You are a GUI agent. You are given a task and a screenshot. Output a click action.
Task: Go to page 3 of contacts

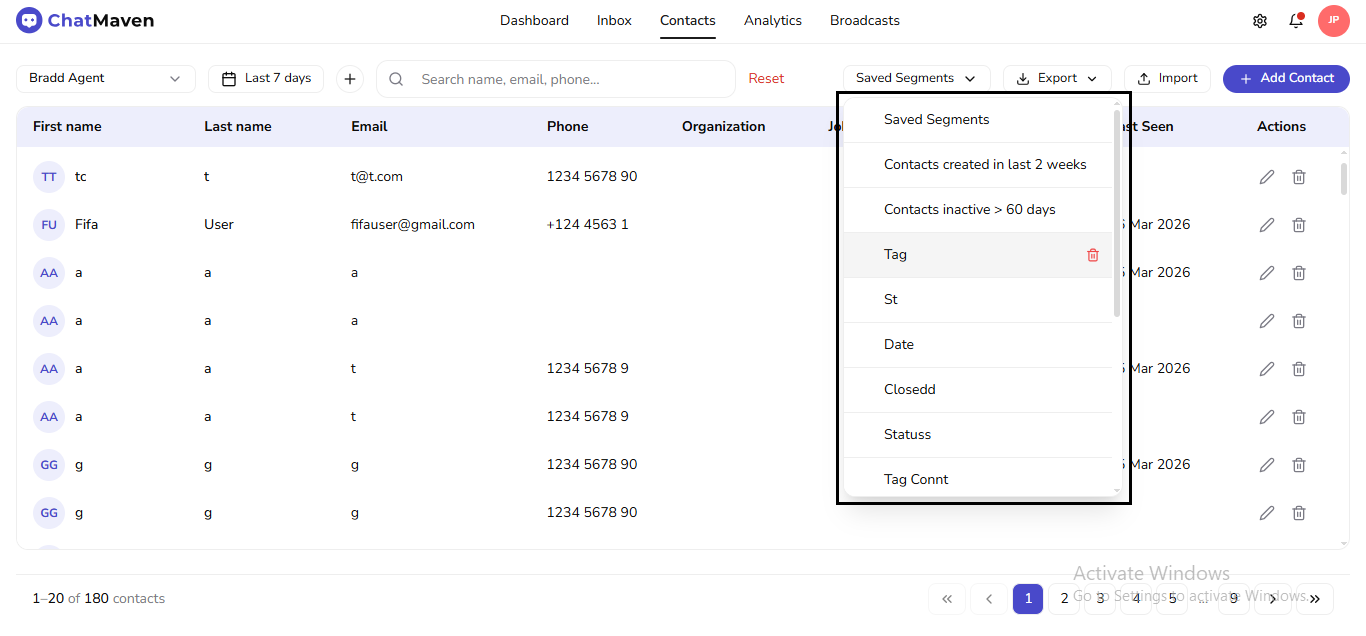1100,598
